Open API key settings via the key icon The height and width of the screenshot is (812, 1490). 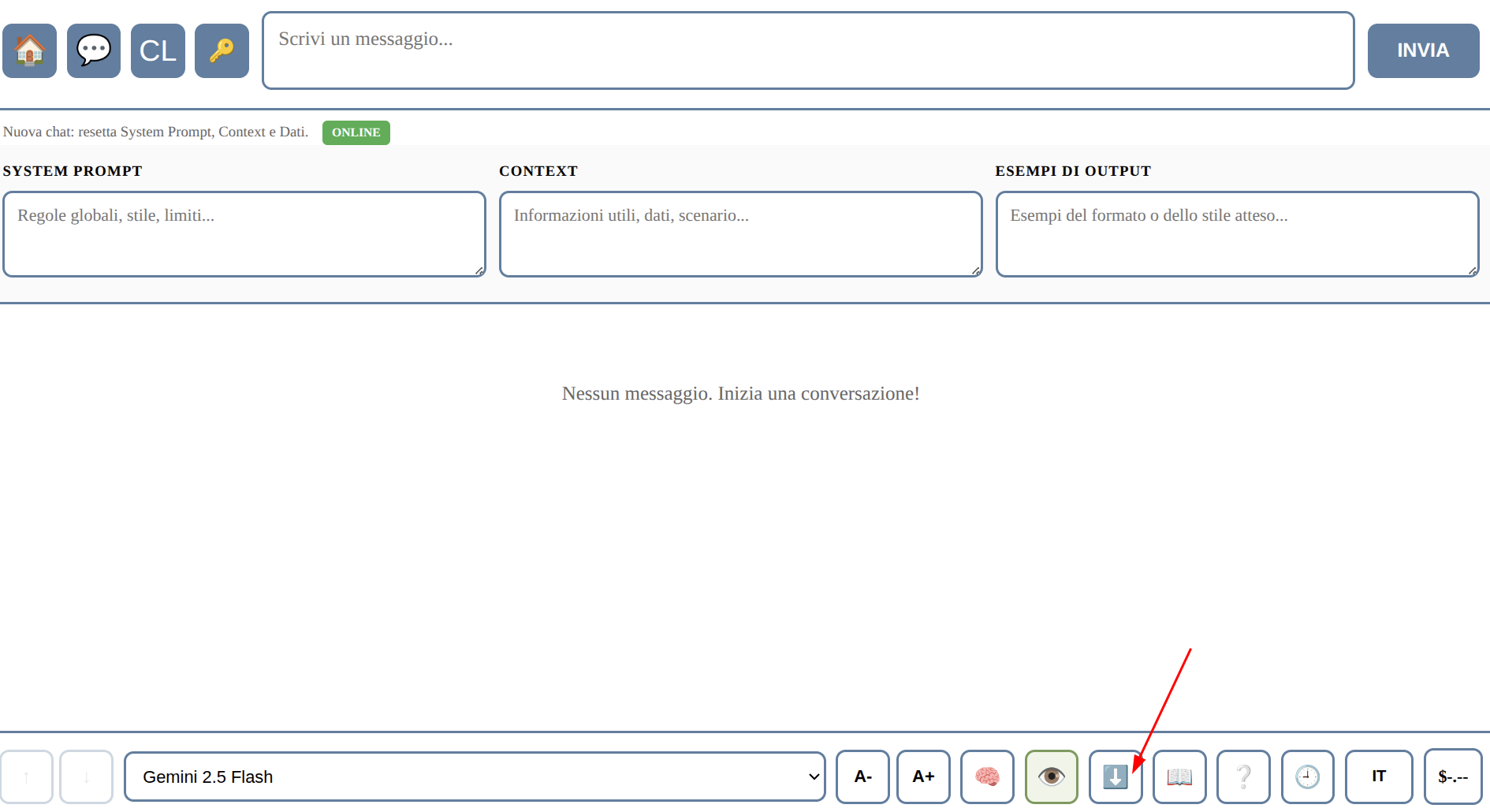(x=222, y=50)
